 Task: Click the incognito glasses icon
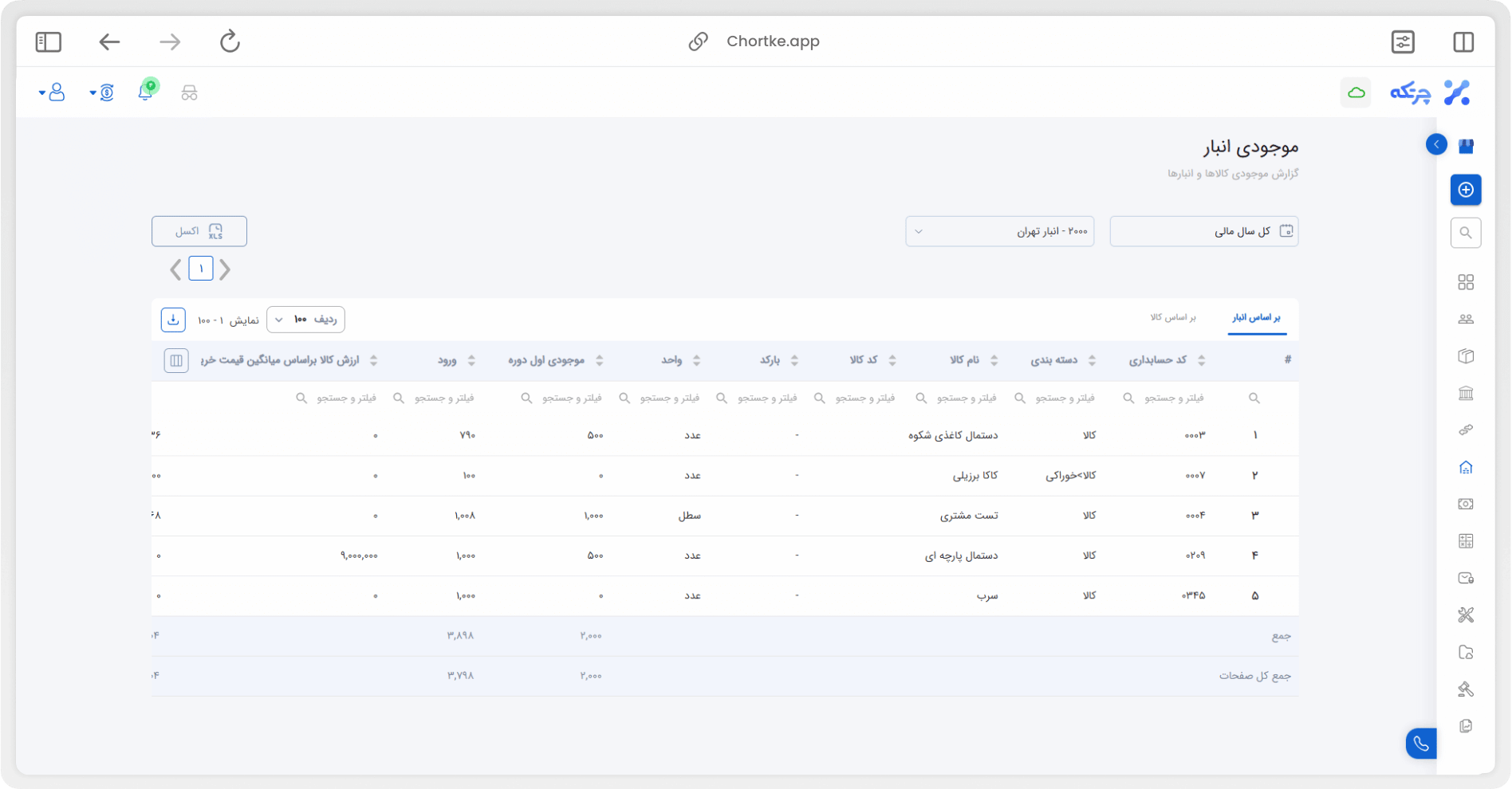[189, 92]
